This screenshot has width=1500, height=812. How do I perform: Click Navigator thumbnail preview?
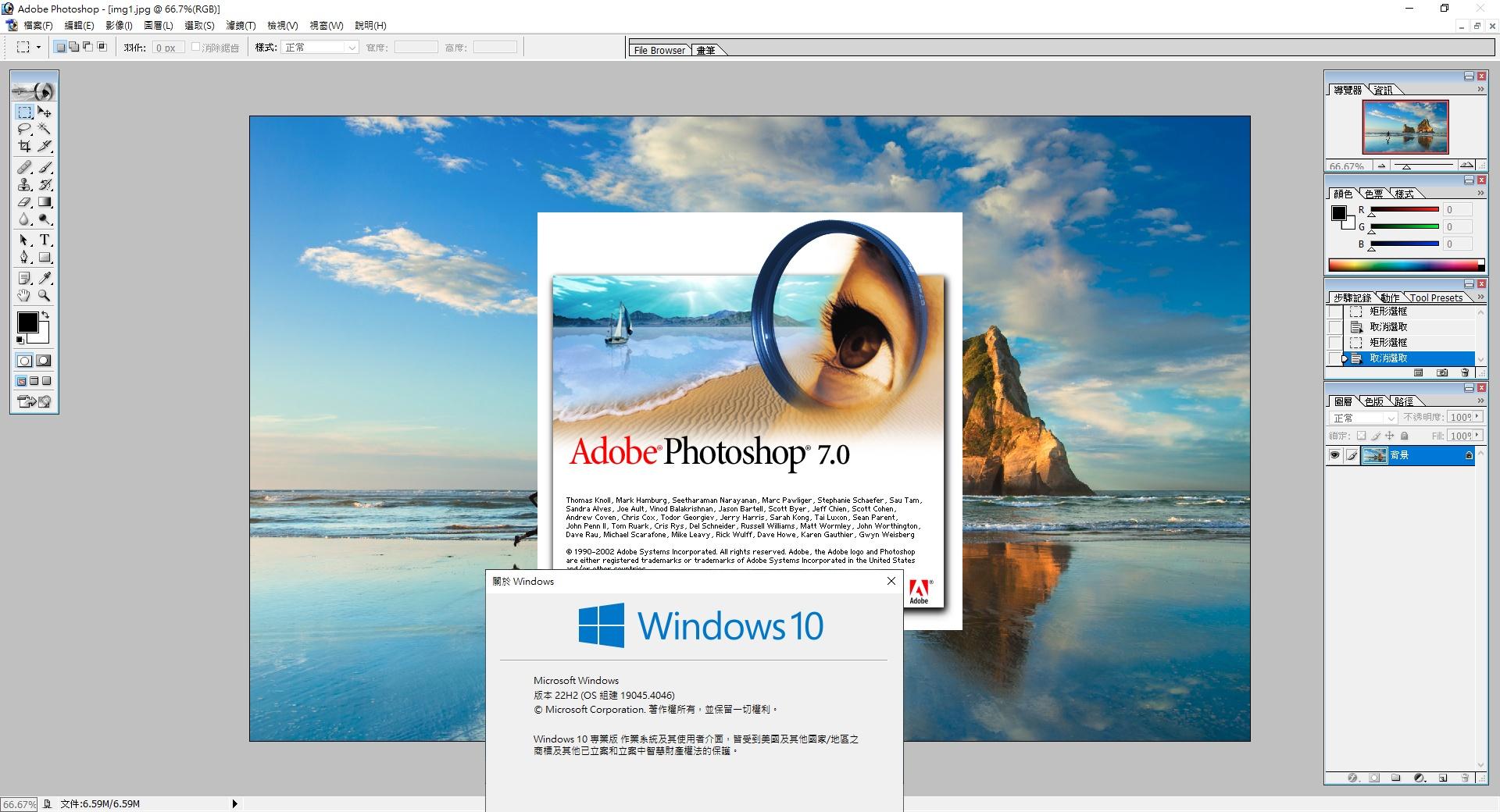(1405, 126)
